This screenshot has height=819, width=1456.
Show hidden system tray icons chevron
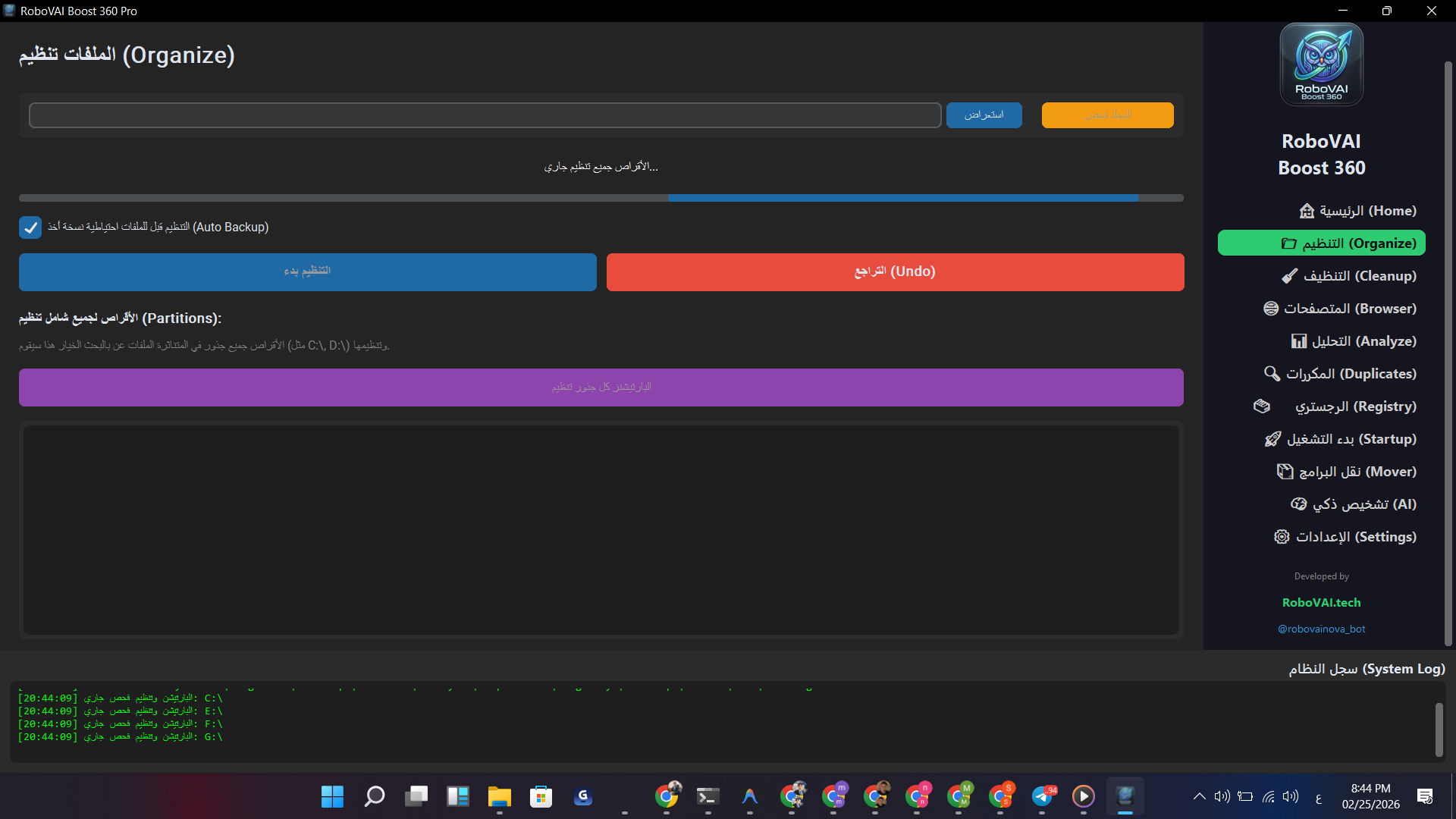click(1199, 796)
